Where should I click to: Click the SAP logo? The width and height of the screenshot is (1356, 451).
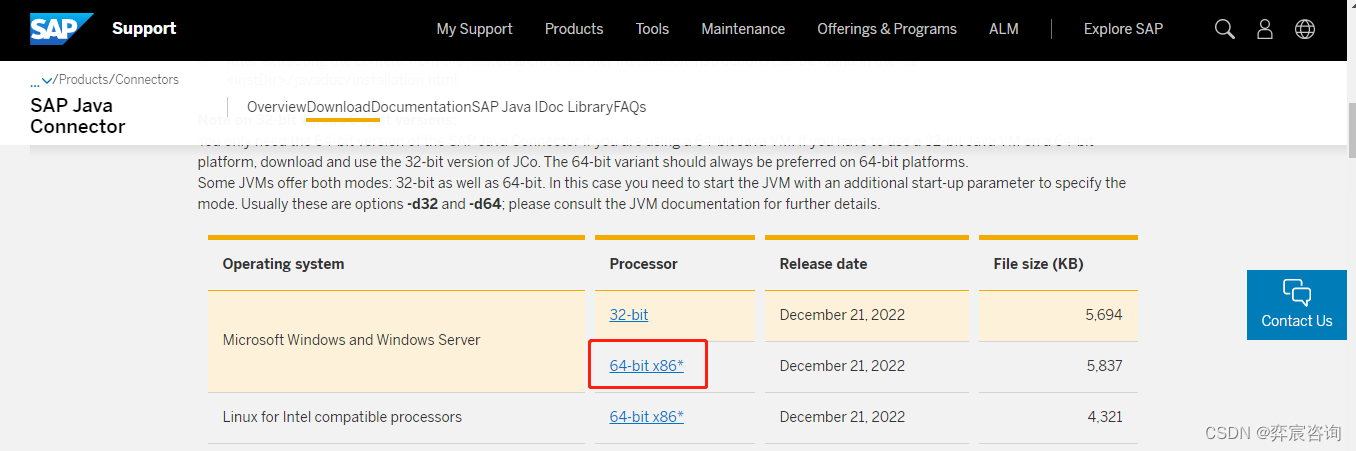(60, 29)
